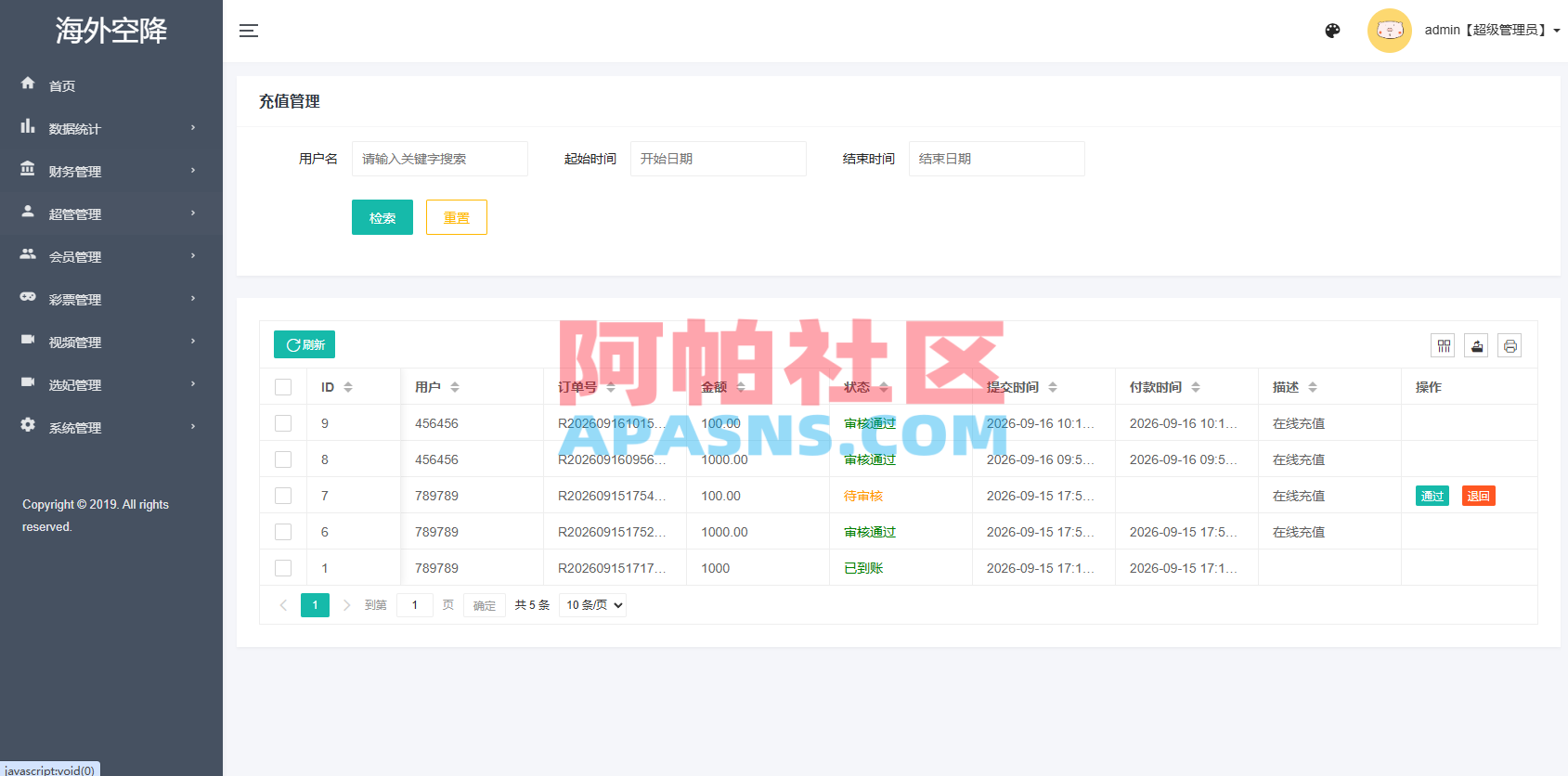Focus the 用户名 keyword search field

440,159
